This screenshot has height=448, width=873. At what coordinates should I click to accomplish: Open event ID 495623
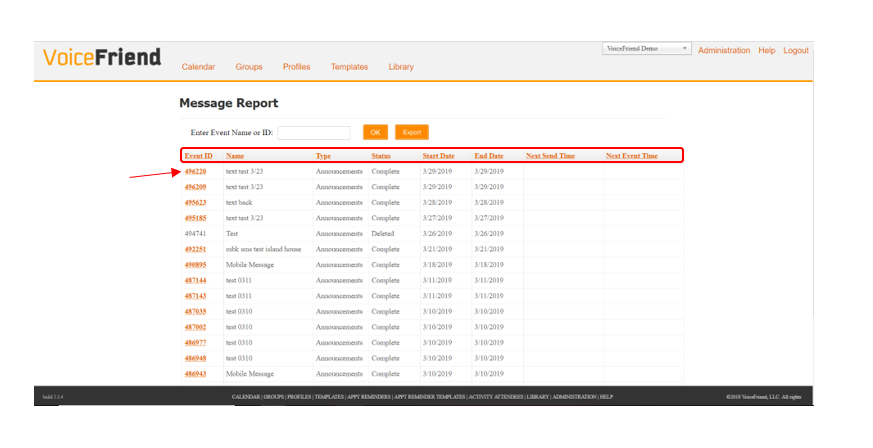pyautogui.click(x=195, y=203)
